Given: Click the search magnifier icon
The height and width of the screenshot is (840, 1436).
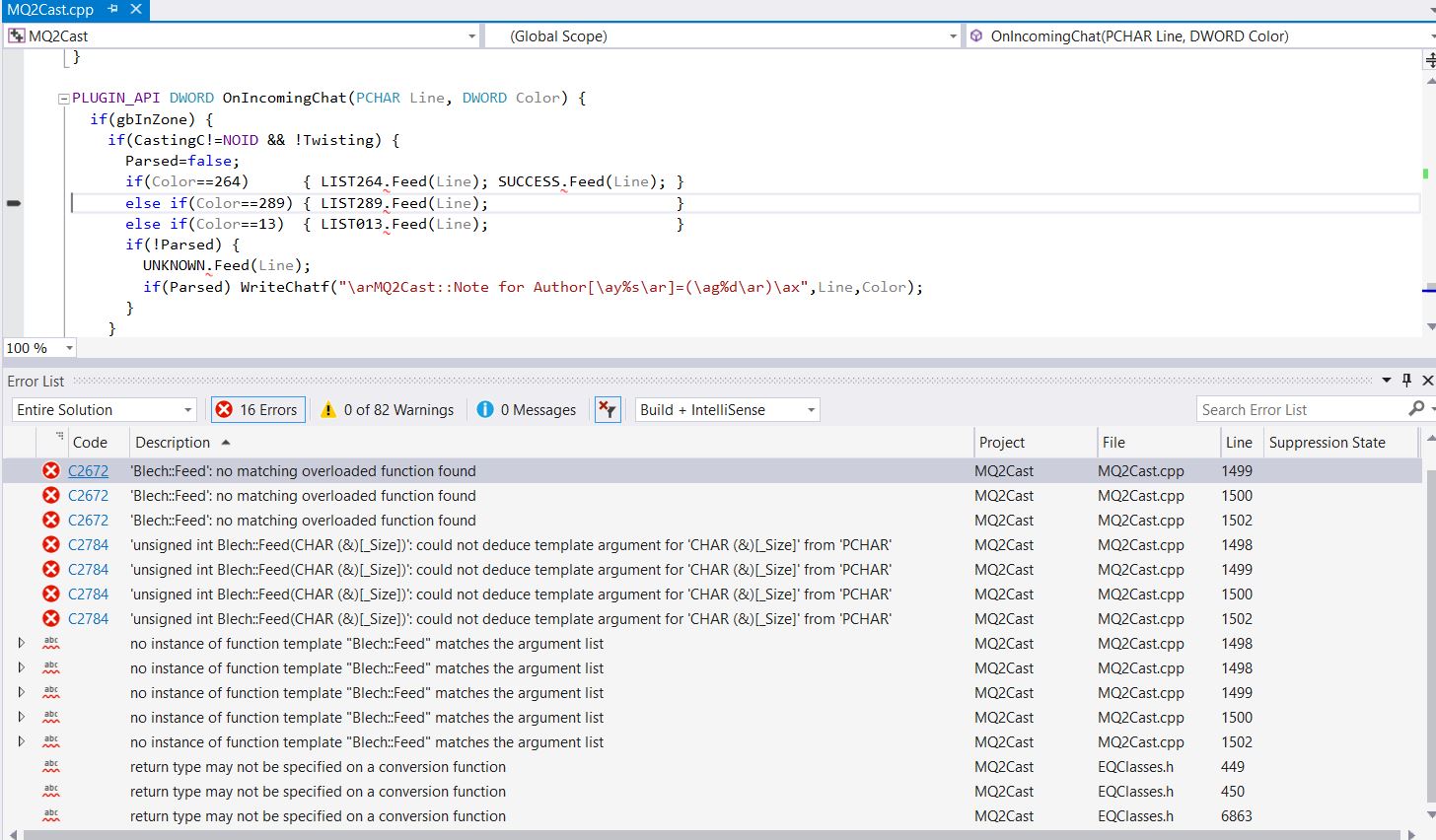Looking at the screenshot, I should (x=1416, y=409).
